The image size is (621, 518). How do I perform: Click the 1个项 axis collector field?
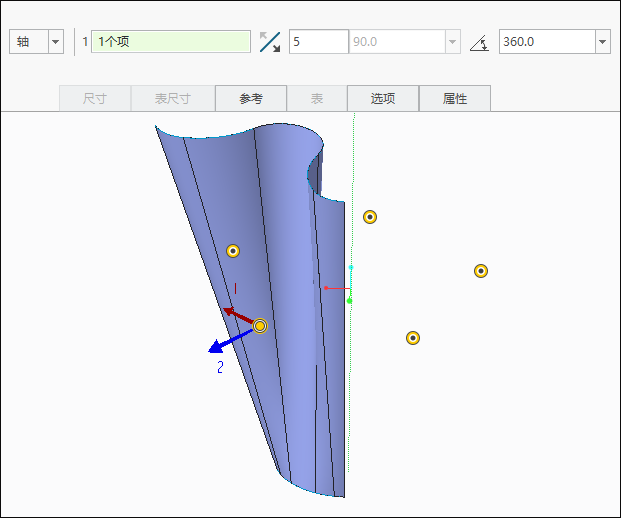pos(171,42)
